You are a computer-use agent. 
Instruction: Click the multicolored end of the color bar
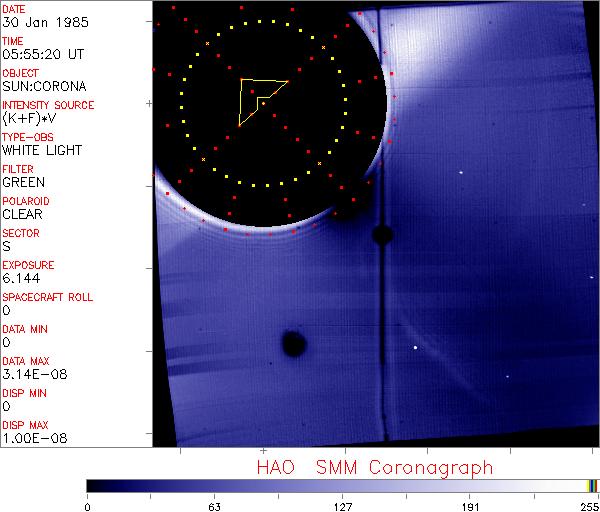(x=592, y=485)
